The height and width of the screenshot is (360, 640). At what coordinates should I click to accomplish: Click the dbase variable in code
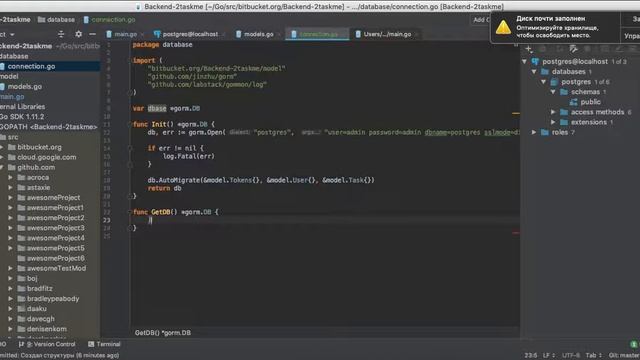point(157,109)
